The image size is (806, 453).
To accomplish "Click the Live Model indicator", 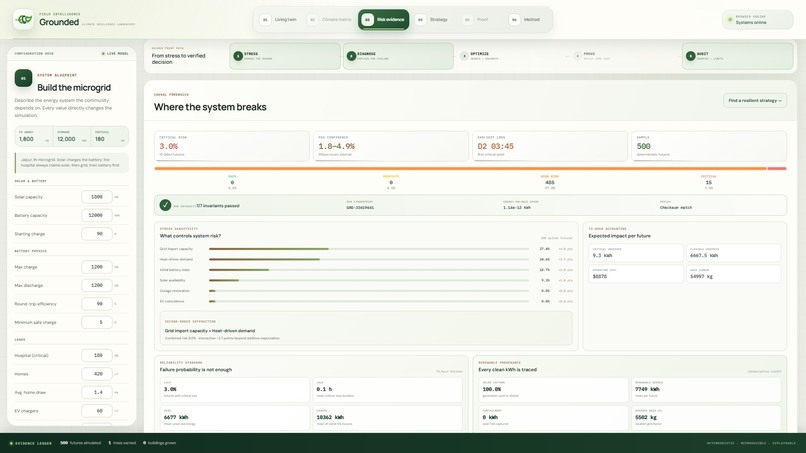I will [115, 53].
